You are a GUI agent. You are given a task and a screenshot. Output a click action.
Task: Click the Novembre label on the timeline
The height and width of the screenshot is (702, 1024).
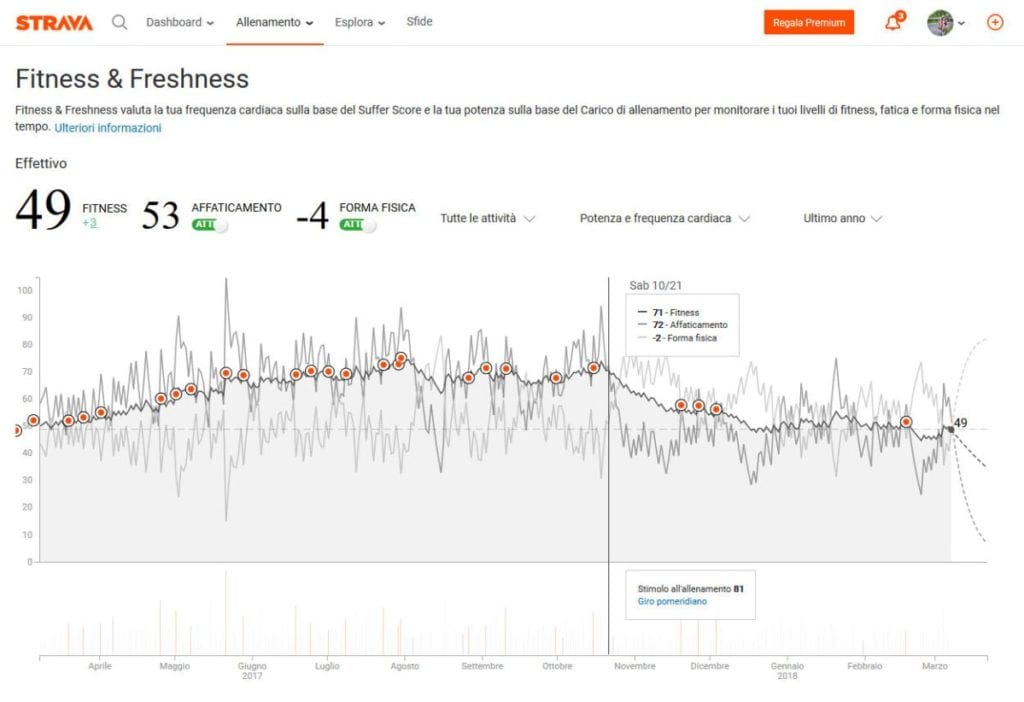[634, 666]
